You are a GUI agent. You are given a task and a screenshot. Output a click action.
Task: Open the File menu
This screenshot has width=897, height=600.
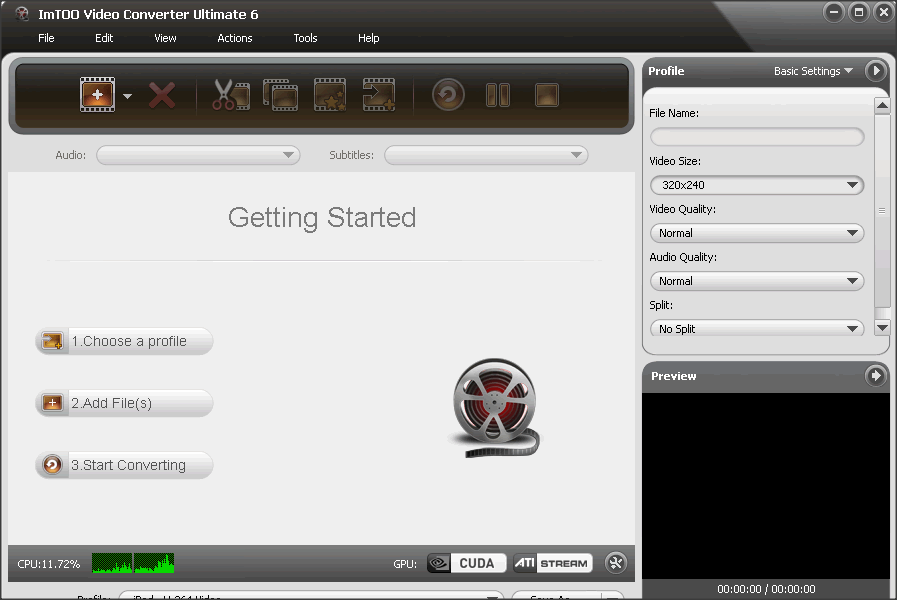click(x=46, y=38)
